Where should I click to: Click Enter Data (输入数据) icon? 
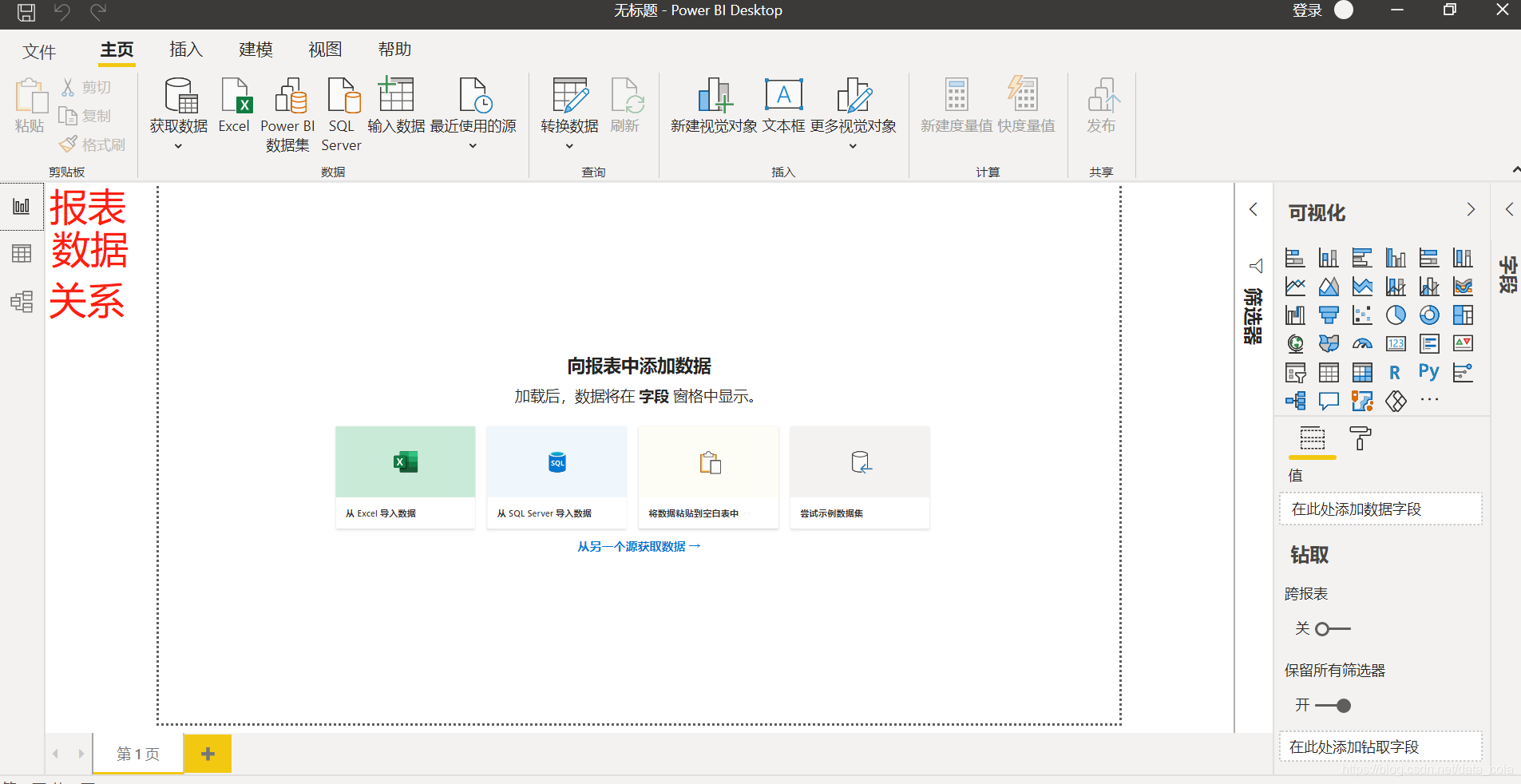coord(396,94)
